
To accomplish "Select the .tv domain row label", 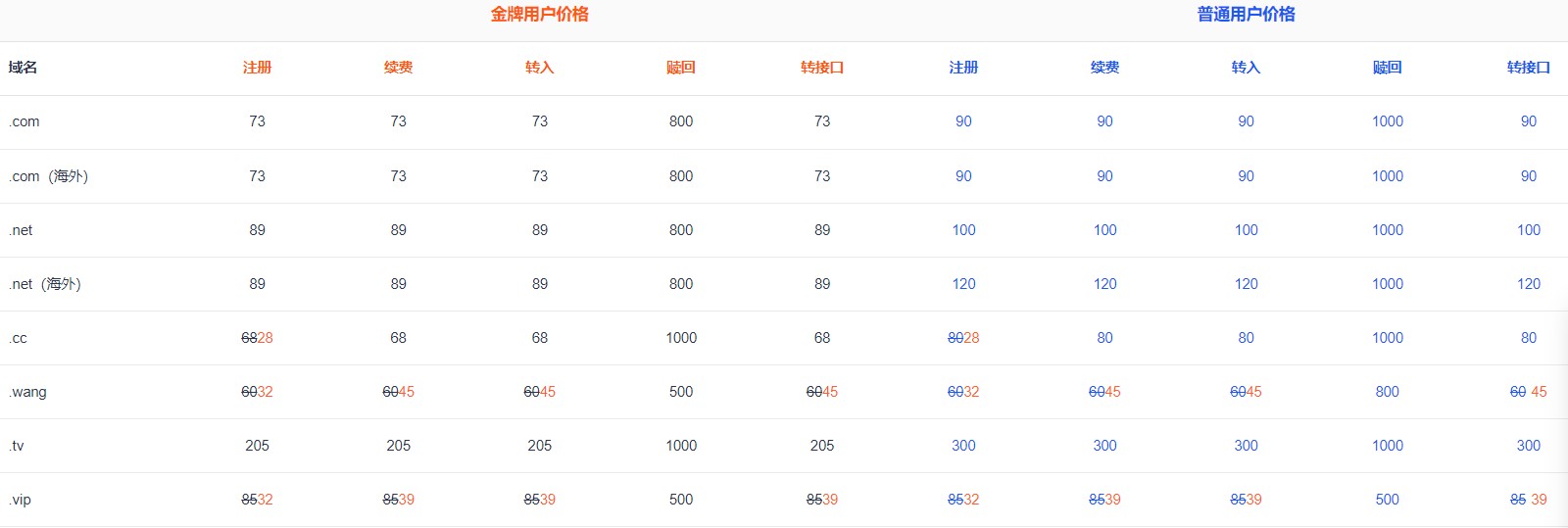I will (x=17, y=446).
